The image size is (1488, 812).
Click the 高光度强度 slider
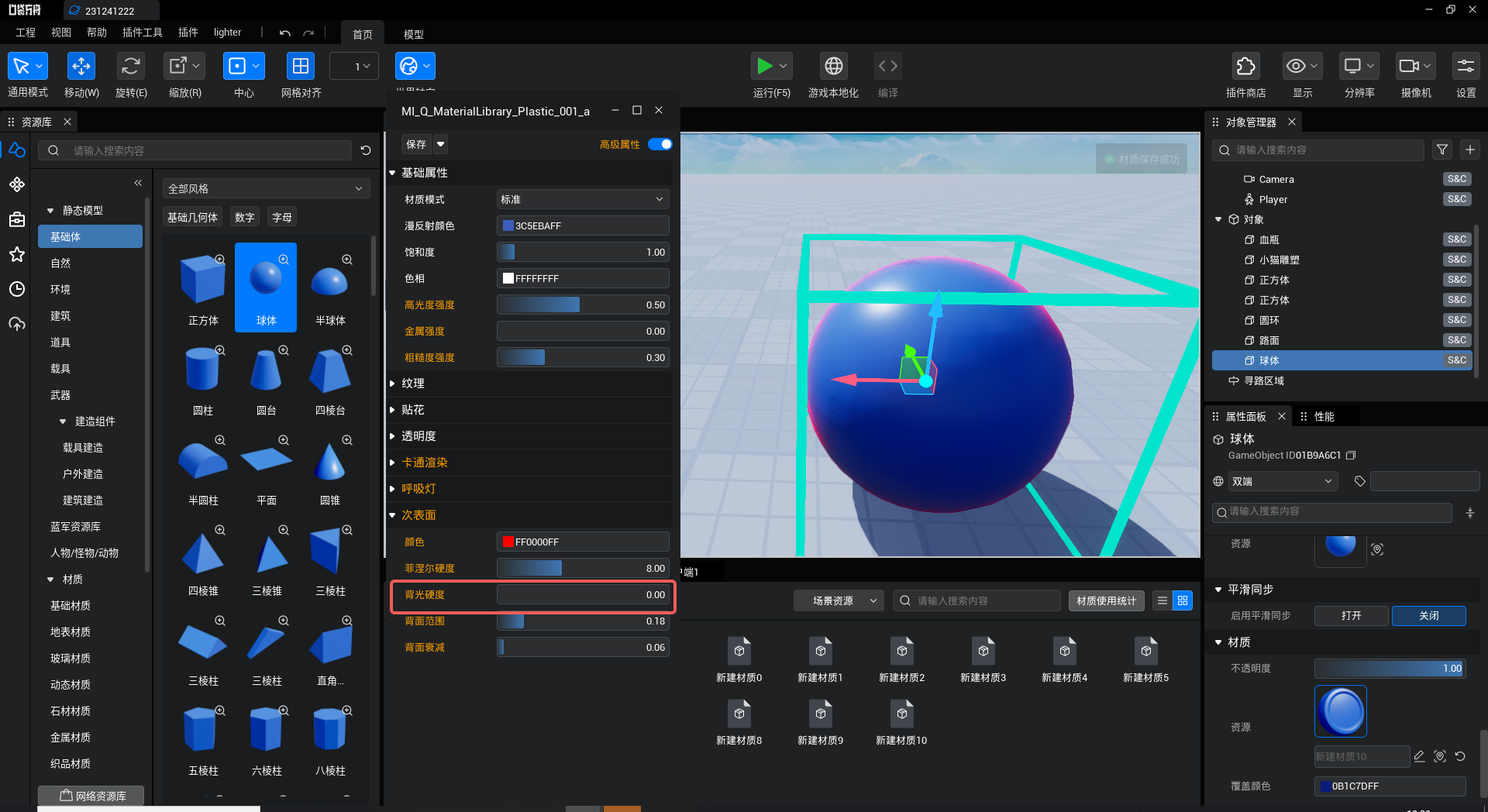pos(582,304)
